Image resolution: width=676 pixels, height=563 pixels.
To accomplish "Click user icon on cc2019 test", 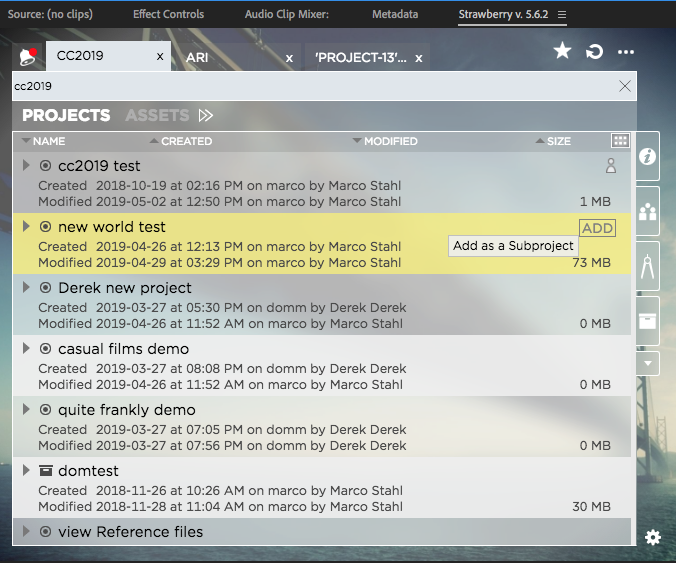I will (610, 166).
